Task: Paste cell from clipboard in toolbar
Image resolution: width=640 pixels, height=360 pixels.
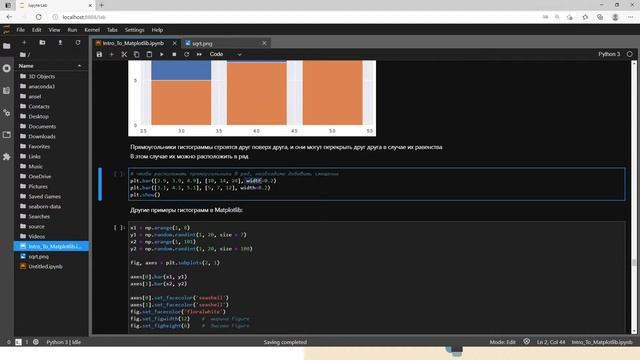Action: (149, 54)
